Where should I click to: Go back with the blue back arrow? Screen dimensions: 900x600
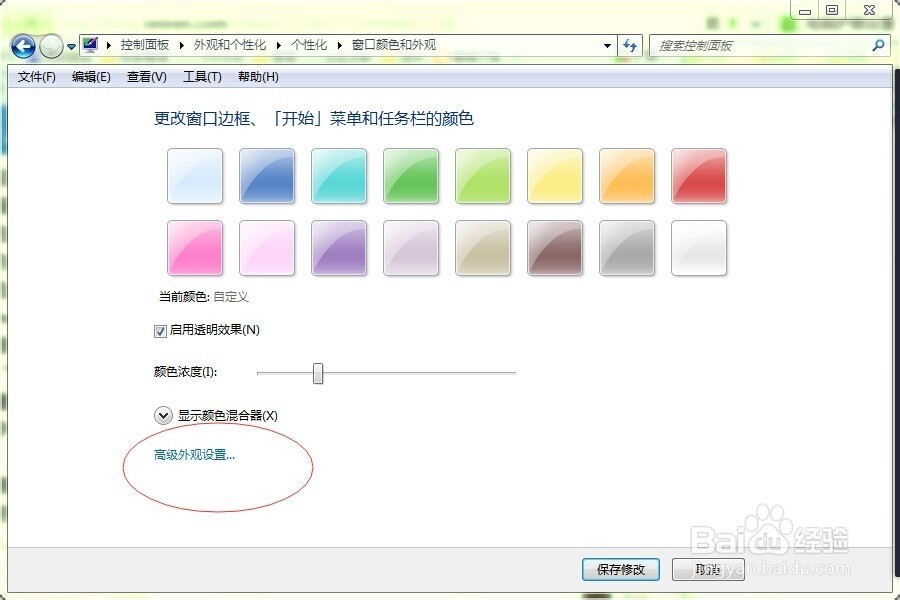pyautogui.click(x=23, y=46)
